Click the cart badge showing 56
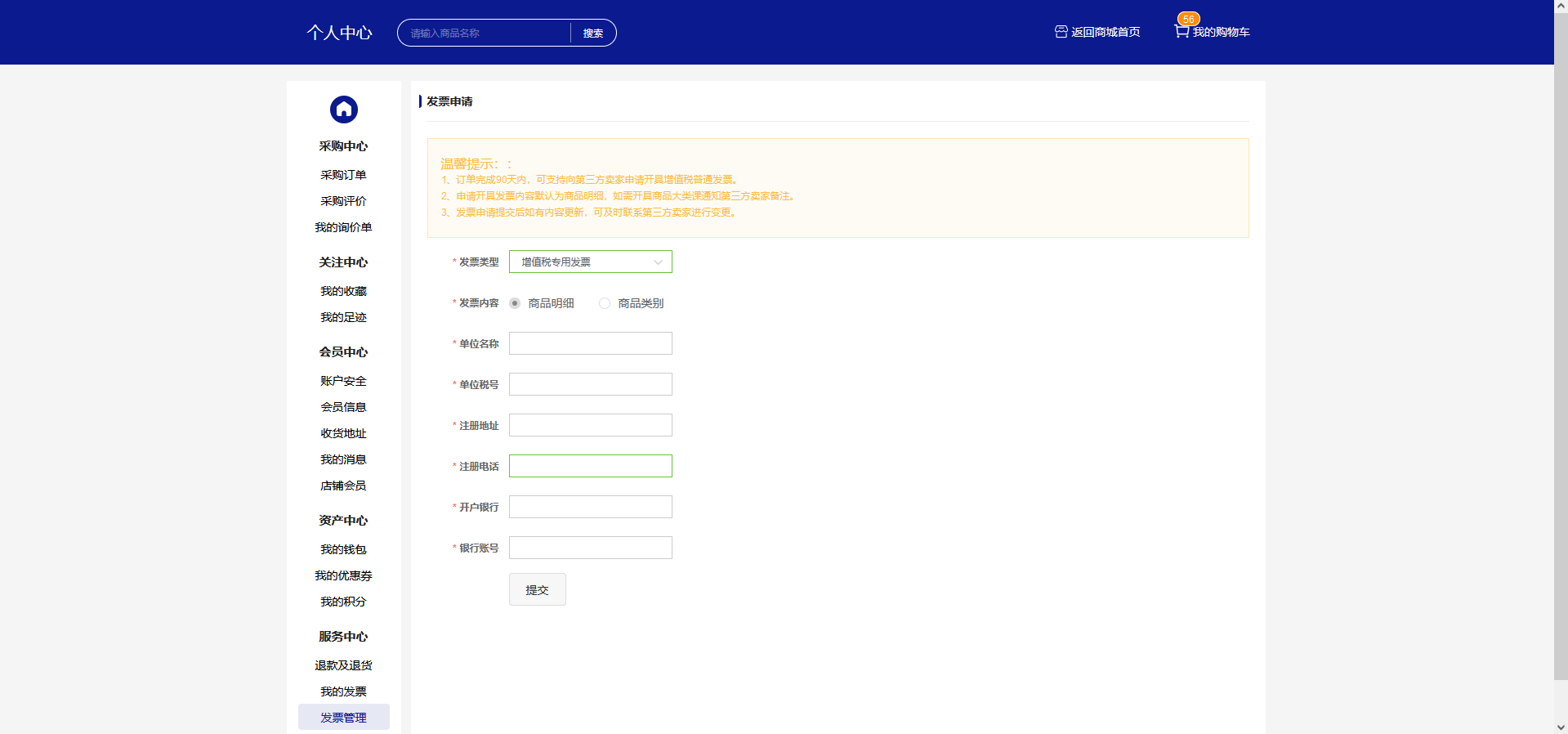The height and width of the screenshot is (734, 1568). click(1188, 19)
